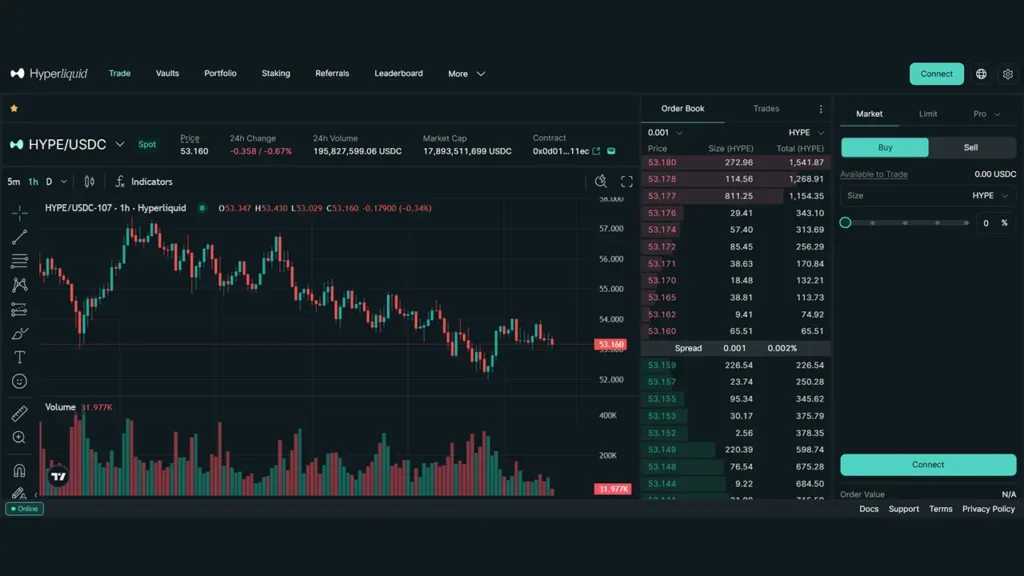
Task: Open the candlestick chart style menu
Action: tap(89, 182)
